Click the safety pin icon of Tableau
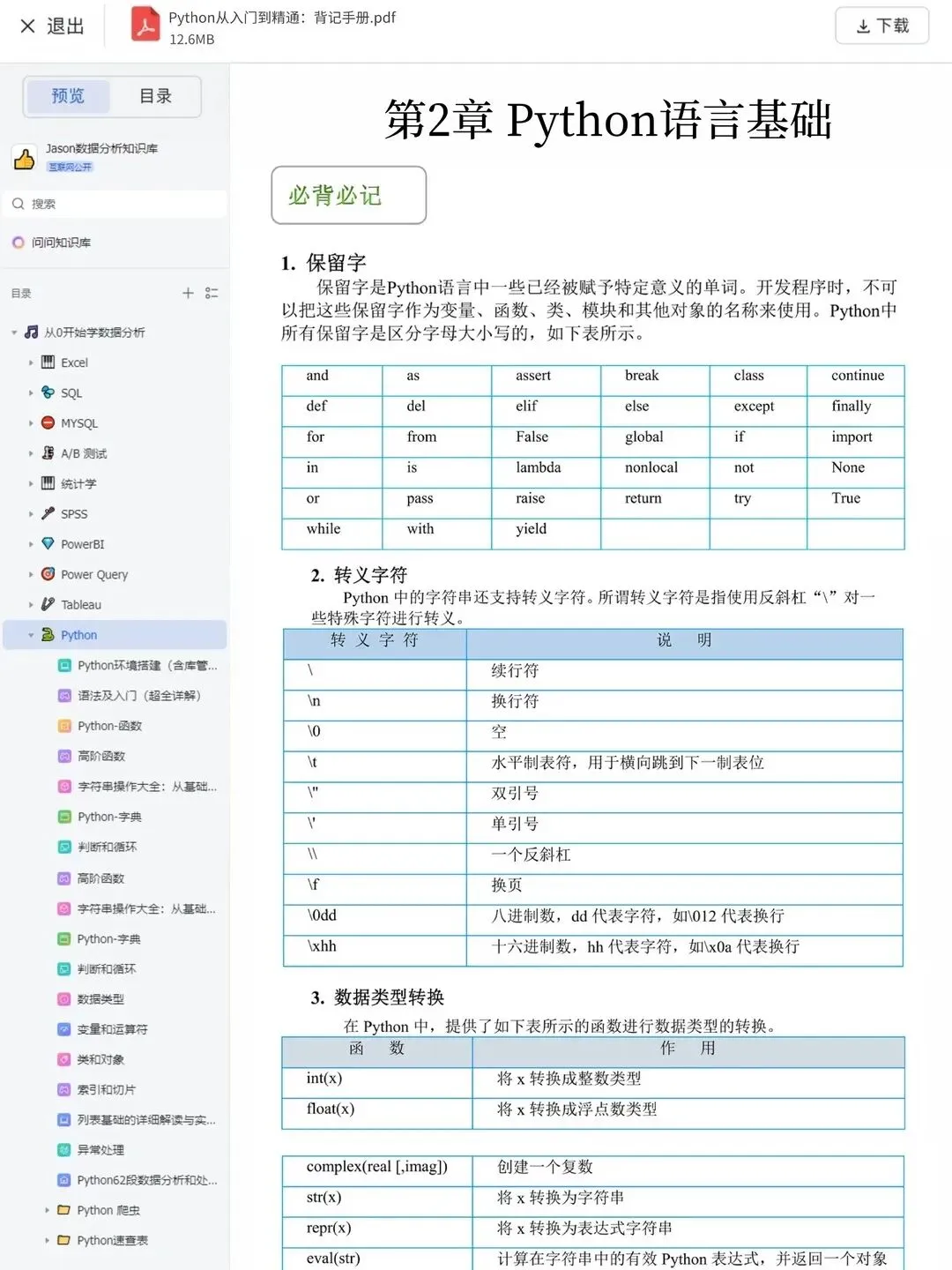Image resolution: width=952 pixels, height=1270 pixels. [48, 604]
